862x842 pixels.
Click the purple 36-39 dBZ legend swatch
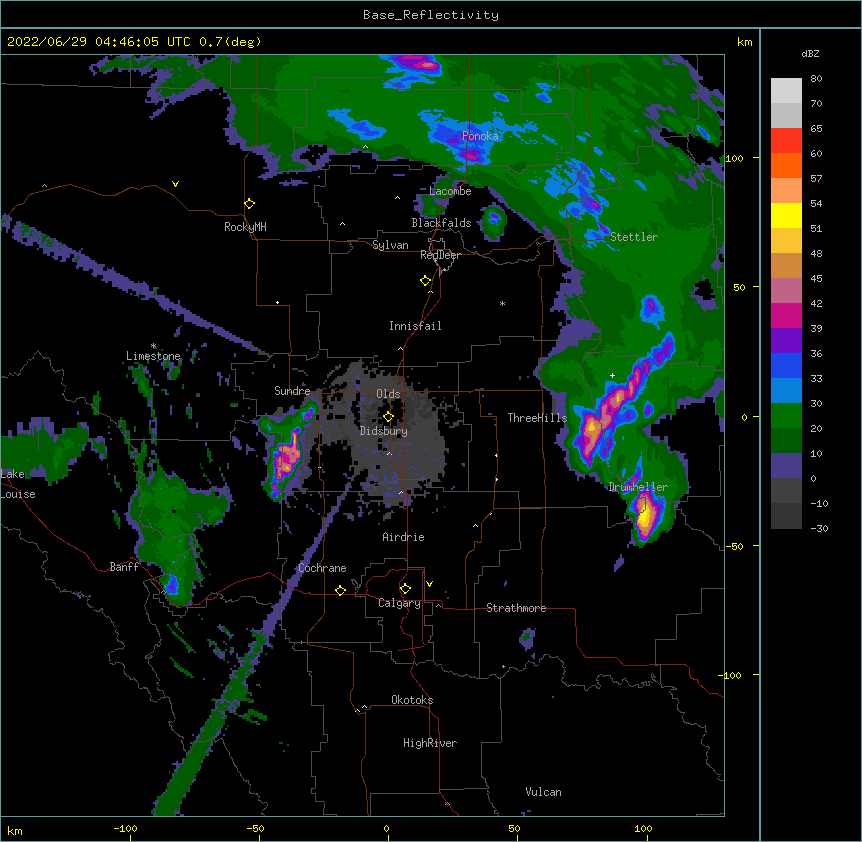pyautogui.click(x=786, y=341)
